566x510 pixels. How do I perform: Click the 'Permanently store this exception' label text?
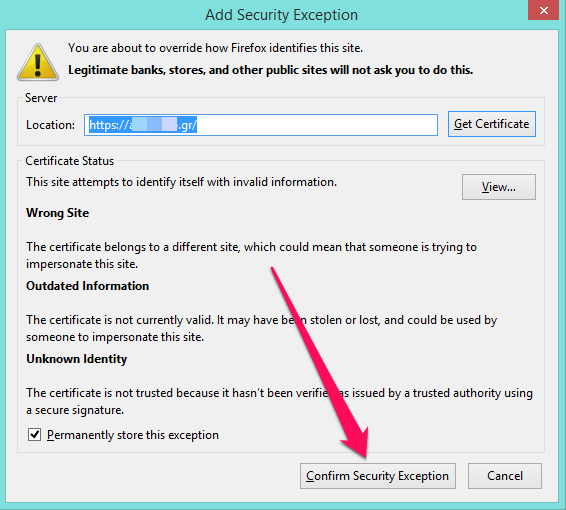coord(133,435)
